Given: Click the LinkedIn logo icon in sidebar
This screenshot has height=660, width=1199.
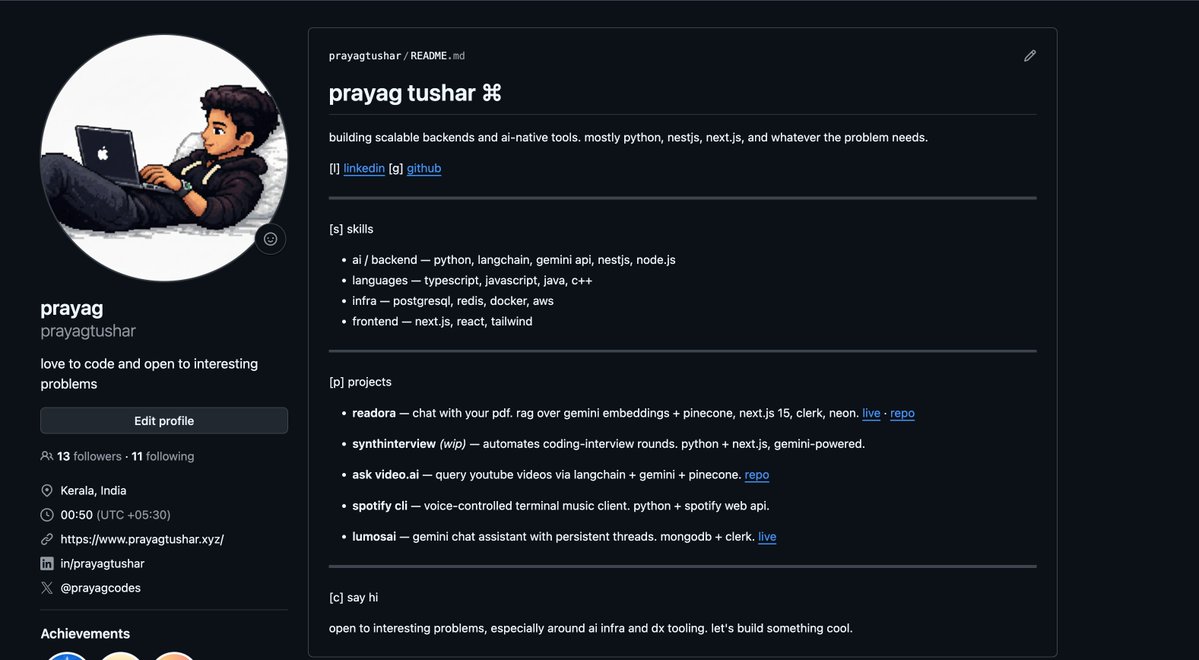Looking at the screenshot, I should (x=47, y=564).
